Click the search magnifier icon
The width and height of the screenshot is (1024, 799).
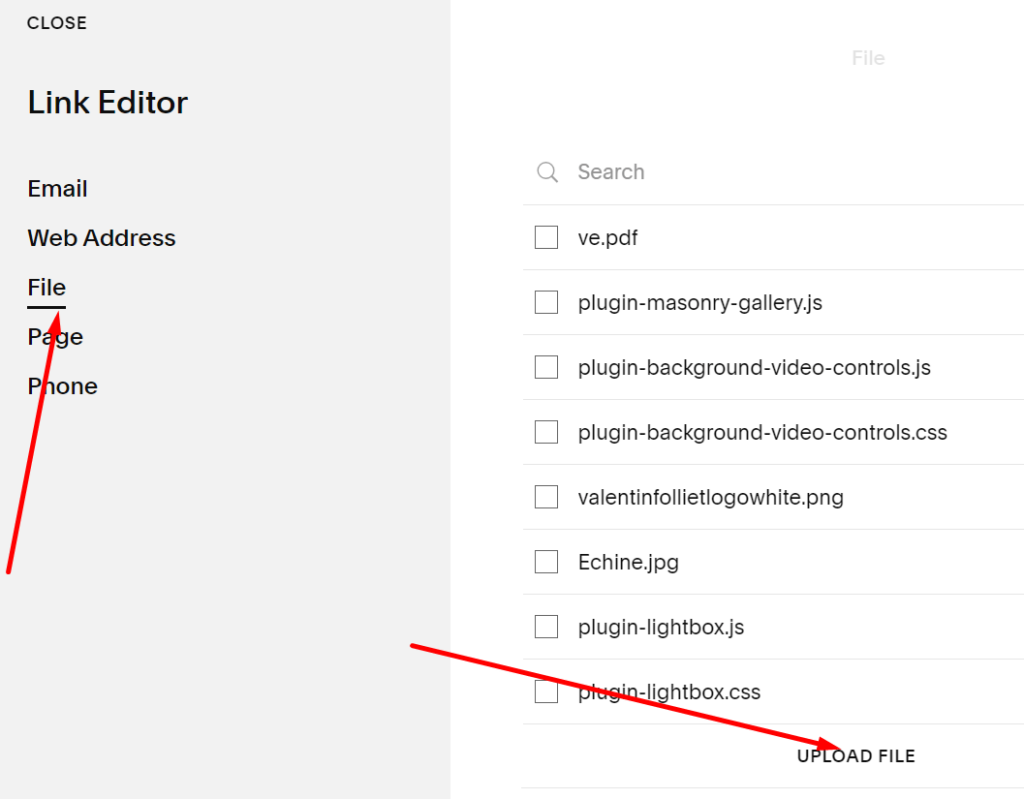(x=546, y=172)
